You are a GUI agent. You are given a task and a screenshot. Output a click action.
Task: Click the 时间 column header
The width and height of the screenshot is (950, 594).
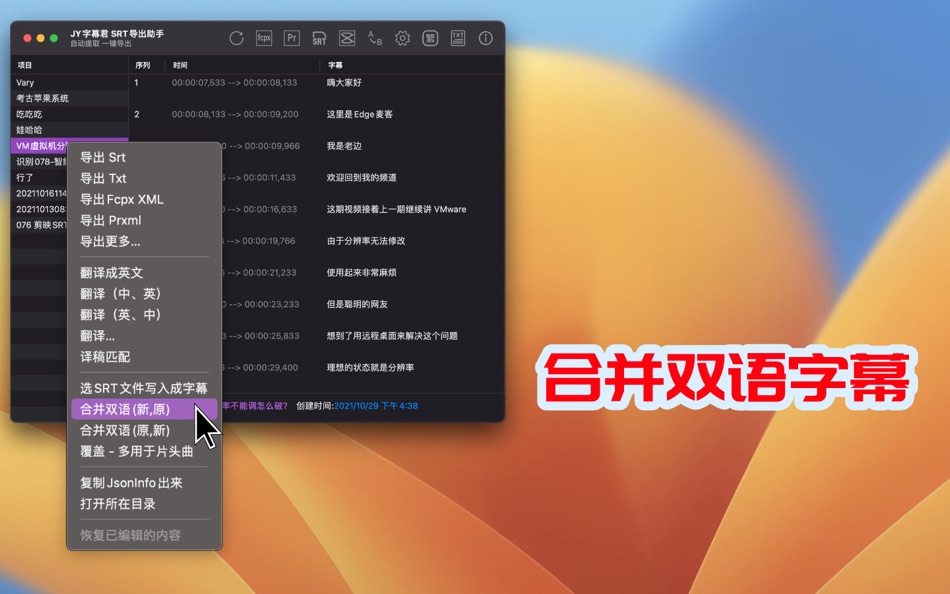pos(180,65)
